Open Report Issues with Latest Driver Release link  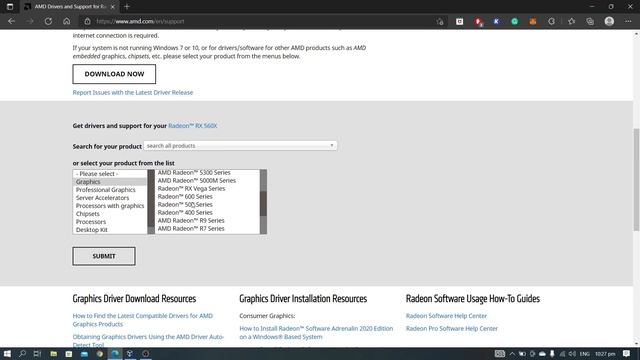coord(133,93)
